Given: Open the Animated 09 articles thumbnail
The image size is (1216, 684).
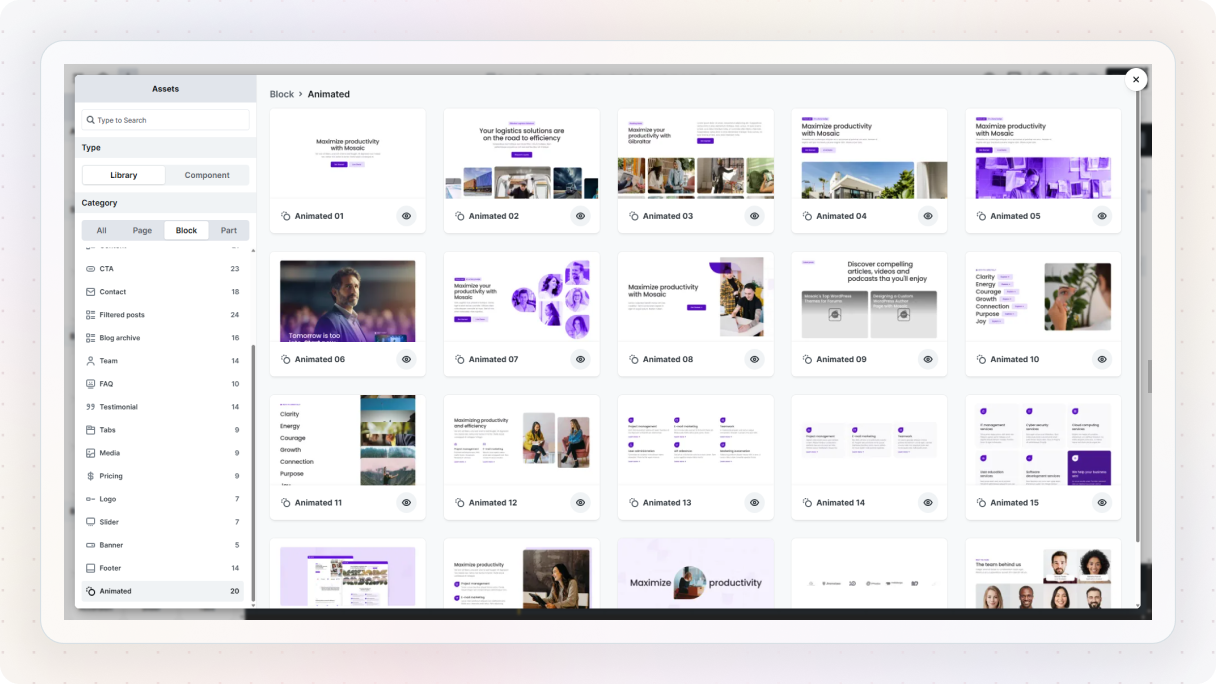Looking at the screenshot, I should coord(869,297).
